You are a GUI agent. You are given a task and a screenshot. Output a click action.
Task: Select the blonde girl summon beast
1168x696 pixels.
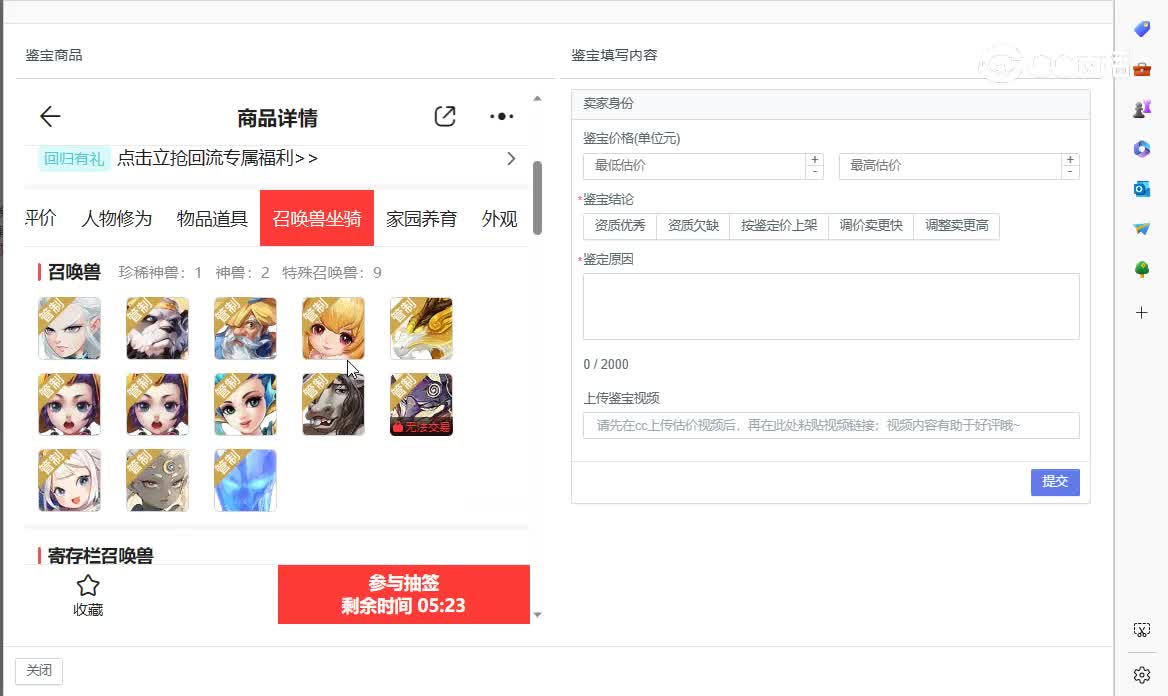[333, 329]
